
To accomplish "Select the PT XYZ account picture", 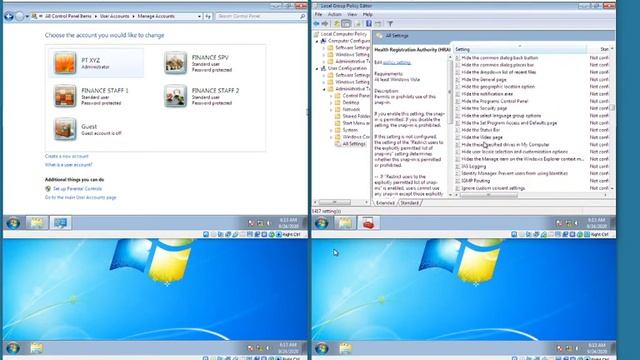I will pyautogui.click(x=65, y=63).
